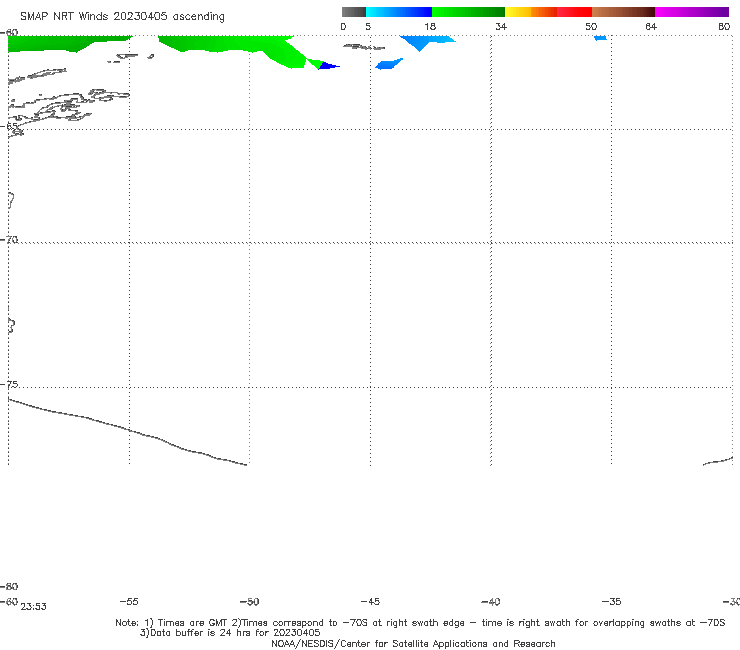Click the small blue wind patch near -35 longitude

coord(600,38)
